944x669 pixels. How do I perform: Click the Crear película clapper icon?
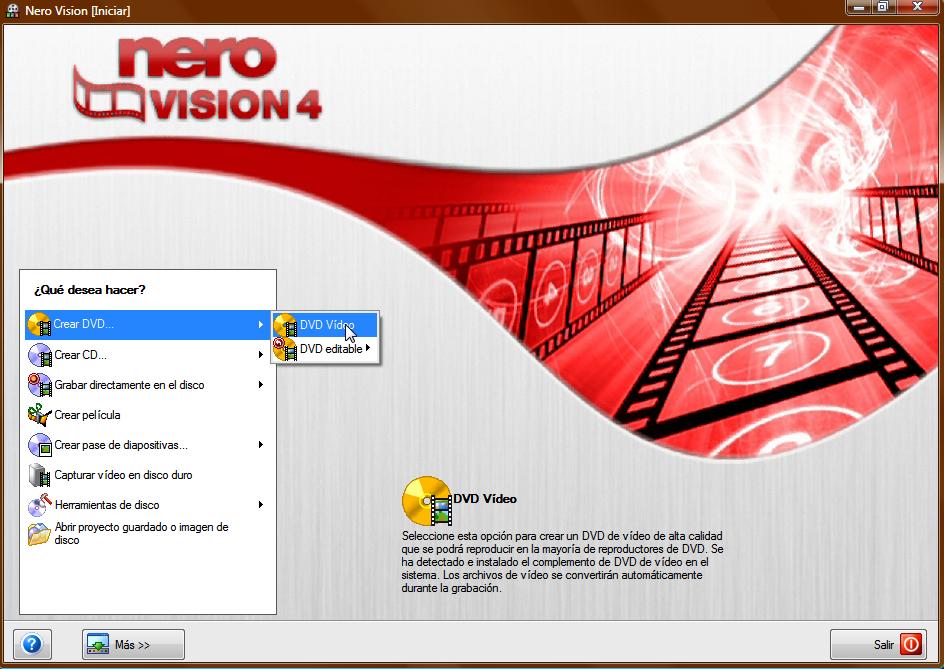[x=40, y=415]
